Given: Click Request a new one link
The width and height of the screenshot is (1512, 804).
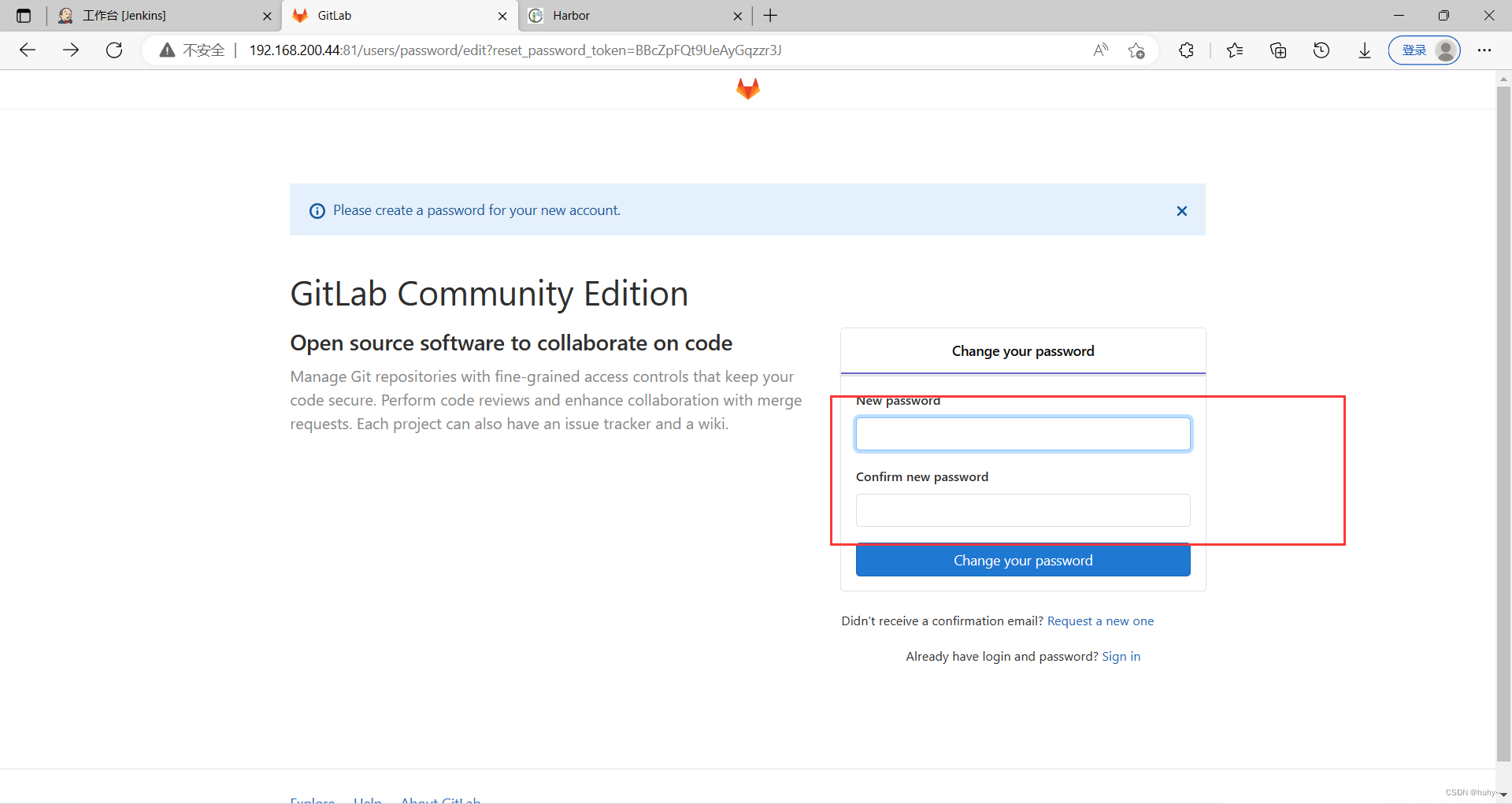Looking at the screenshot, I should [x=1100, y=621].
